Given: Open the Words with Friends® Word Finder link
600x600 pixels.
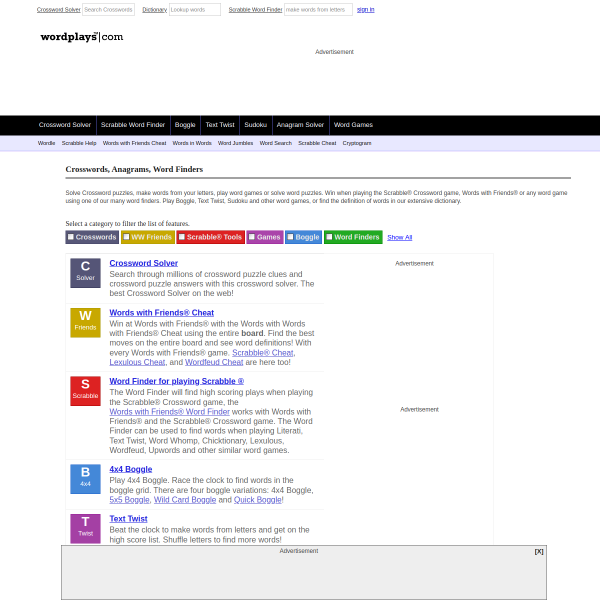Looking at the screenshot, I should (170, 412).
